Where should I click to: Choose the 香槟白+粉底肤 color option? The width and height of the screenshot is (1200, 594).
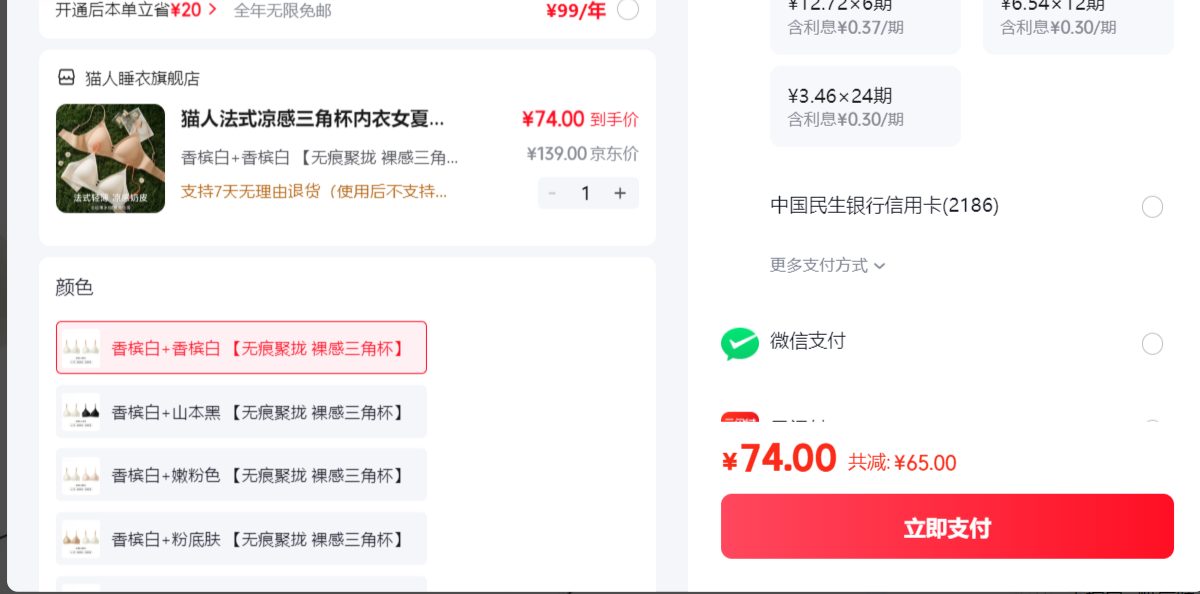pyautogui.click(x=241, y=539)
